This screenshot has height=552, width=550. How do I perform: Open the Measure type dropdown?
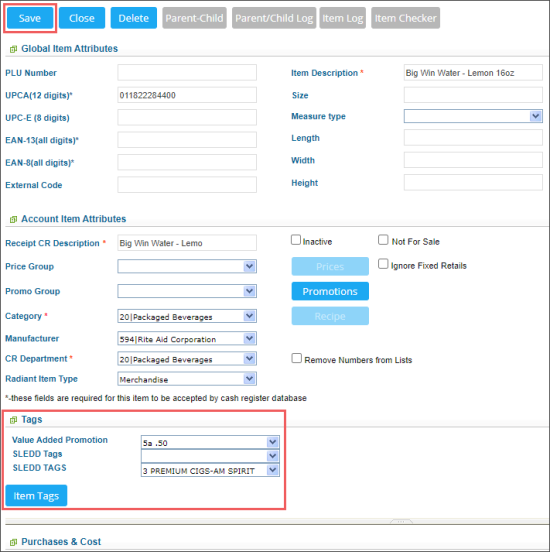tap(473, 116)
